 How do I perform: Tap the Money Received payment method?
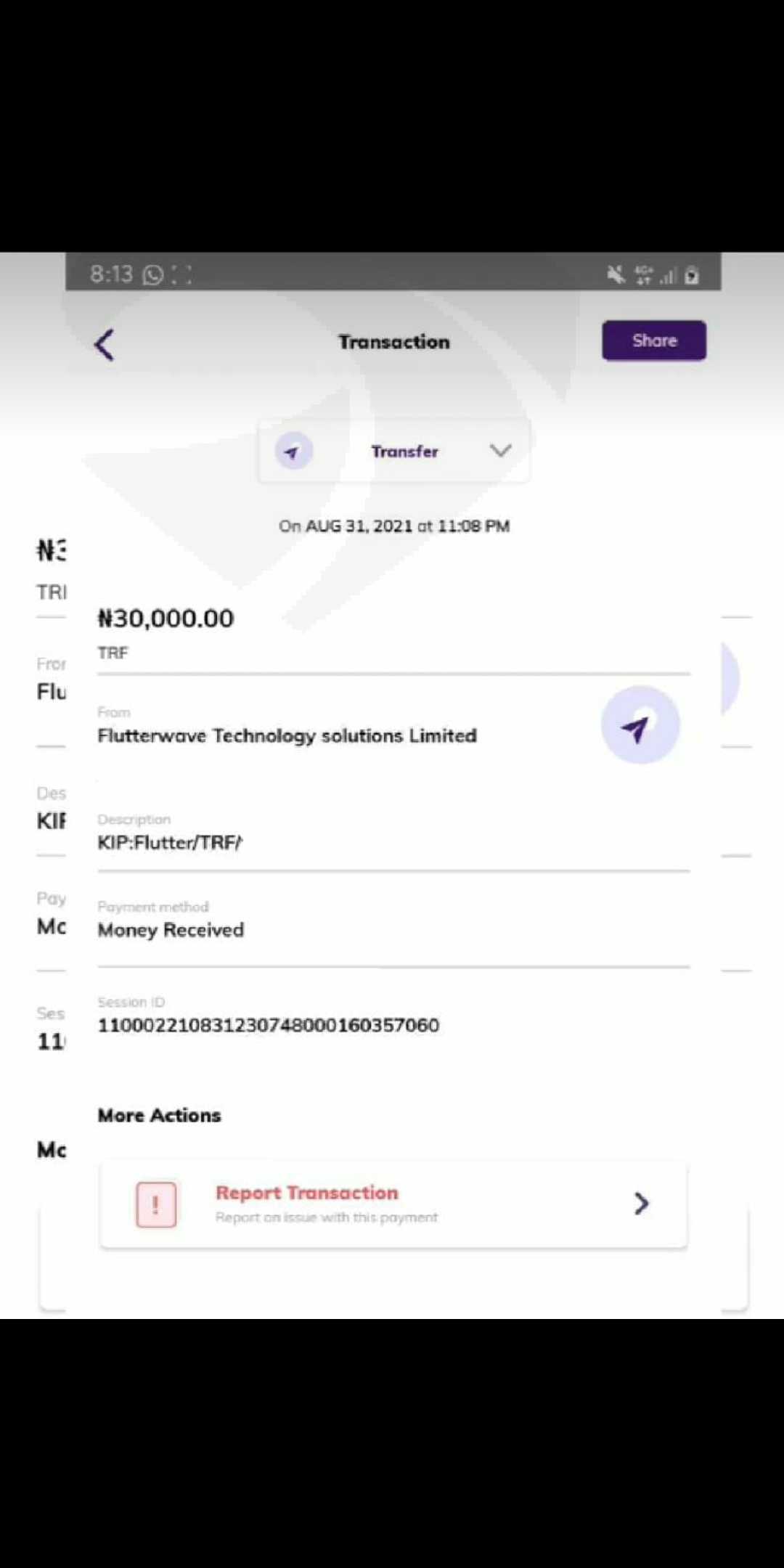171,930
